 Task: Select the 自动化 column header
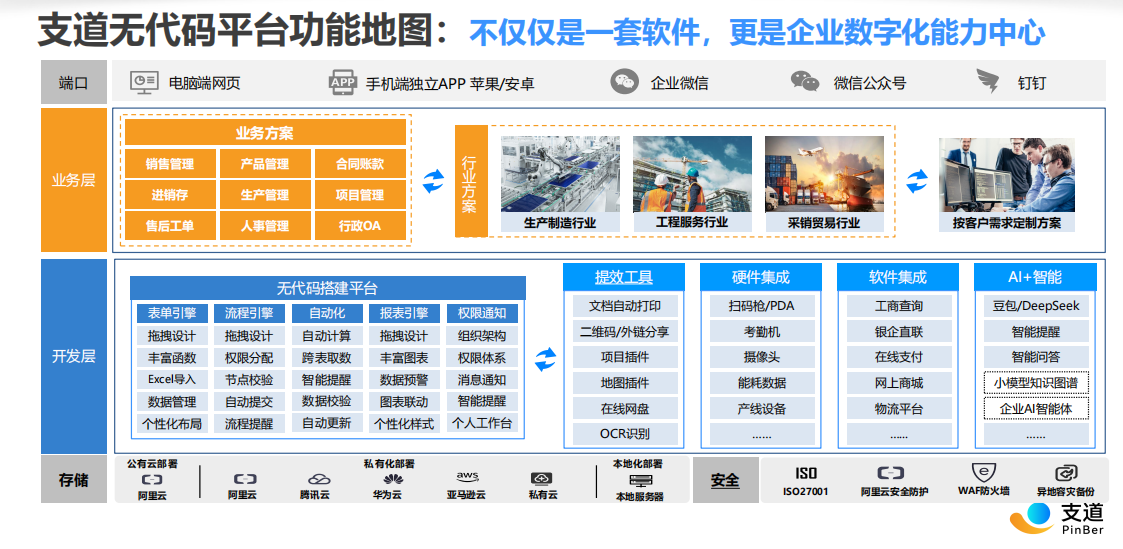click(327, 313)
